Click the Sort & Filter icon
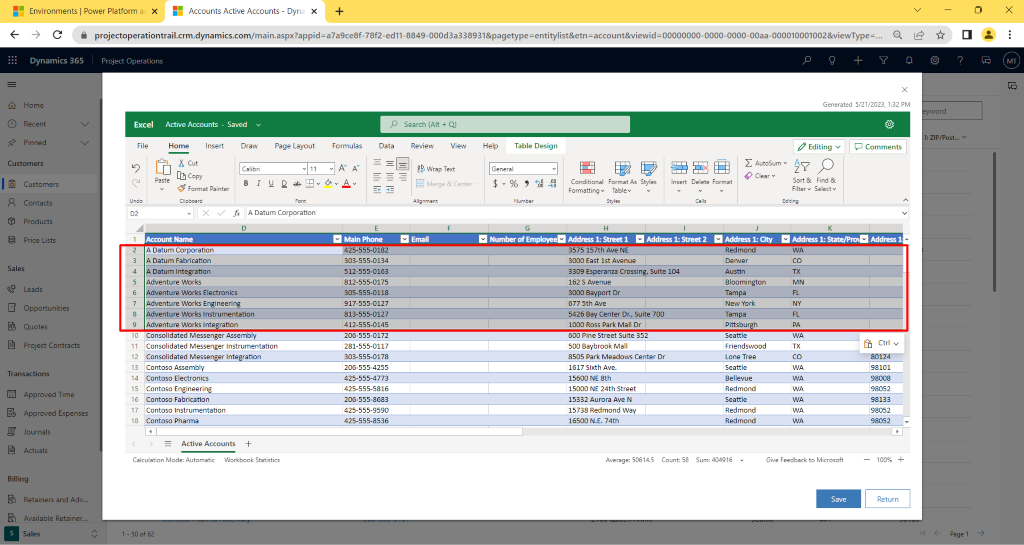The height and width of the screenshot is (545, 1024). coord(801,165)
